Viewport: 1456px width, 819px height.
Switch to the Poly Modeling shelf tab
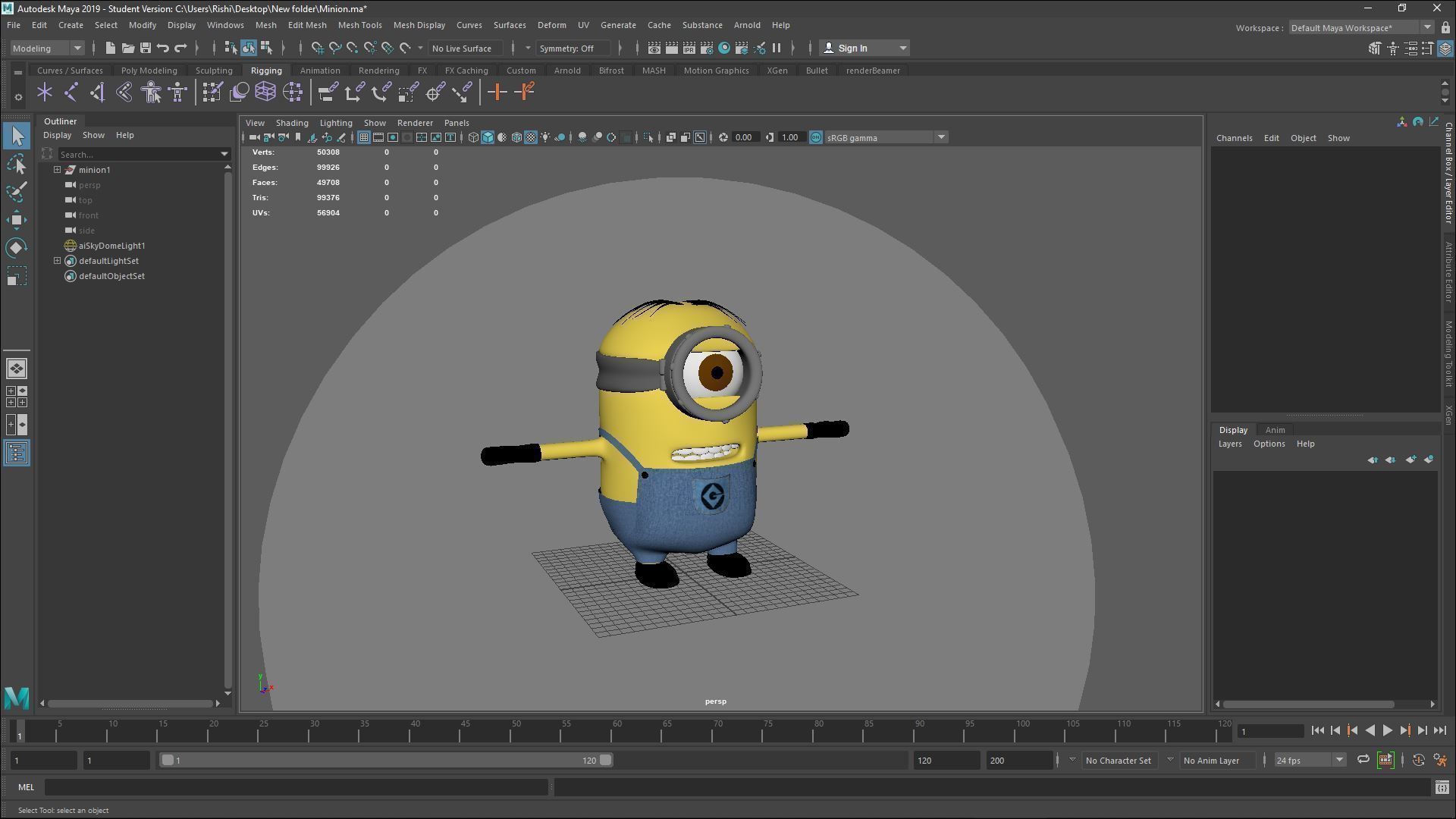(x=149, y=71)
